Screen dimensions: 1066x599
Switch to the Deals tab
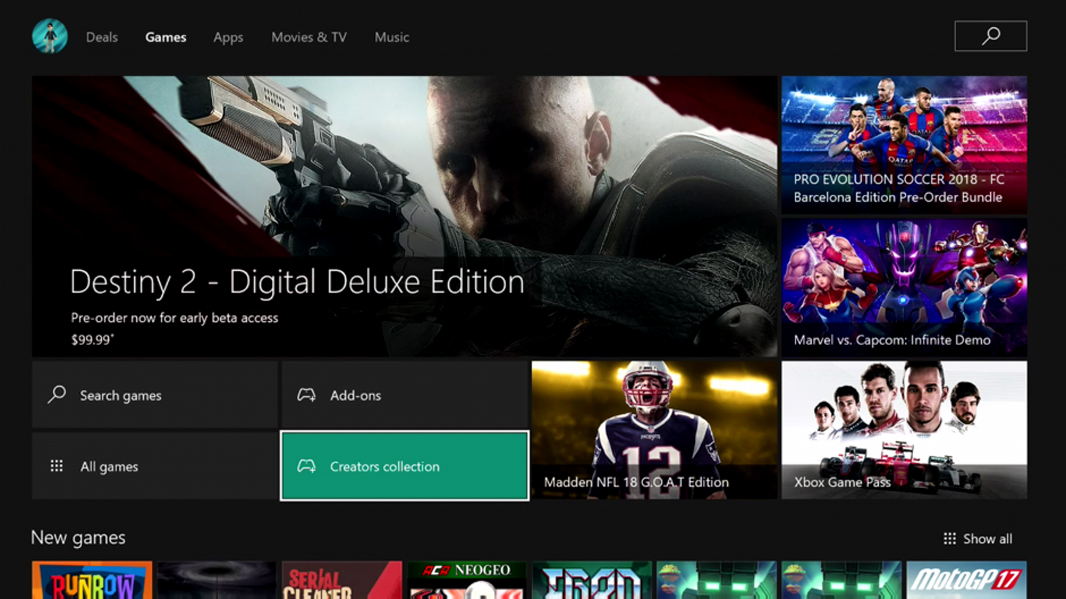pyautogui.click(x=101, y=37)
